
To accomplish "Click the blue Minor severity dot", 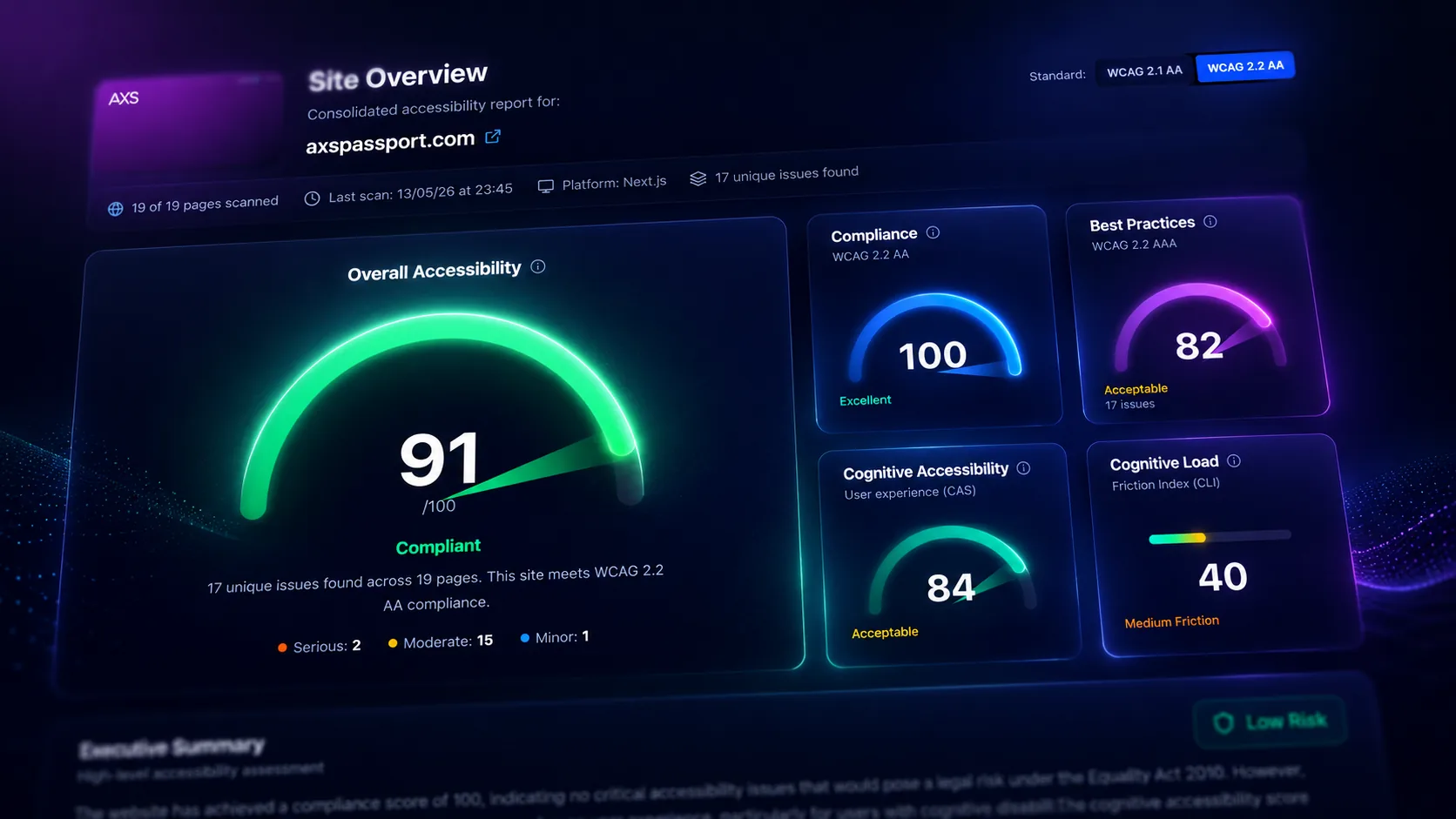I will point(525,638).
